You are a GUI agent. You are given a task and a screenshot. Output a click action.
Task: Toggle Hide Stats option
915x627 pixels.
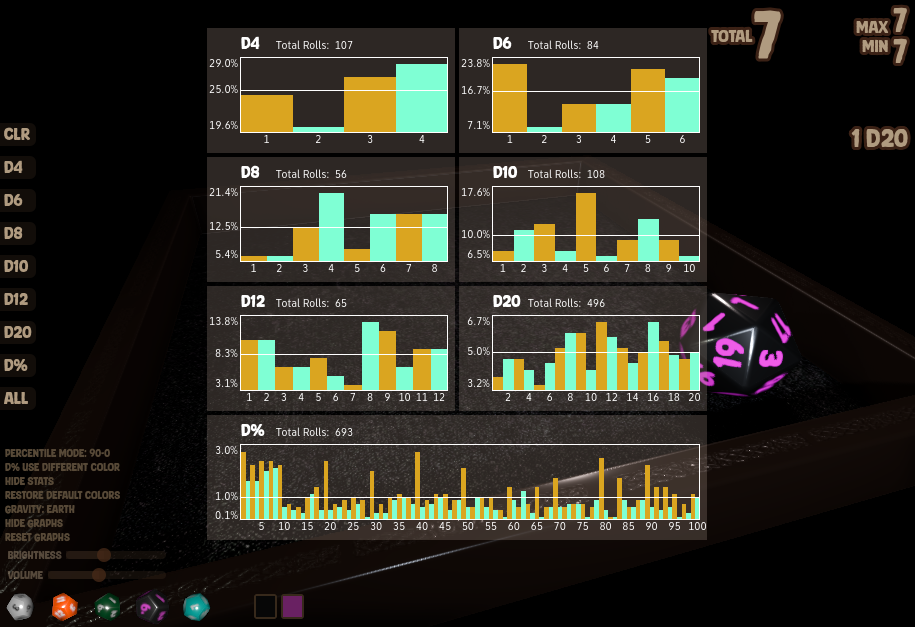tap(31, 481)
